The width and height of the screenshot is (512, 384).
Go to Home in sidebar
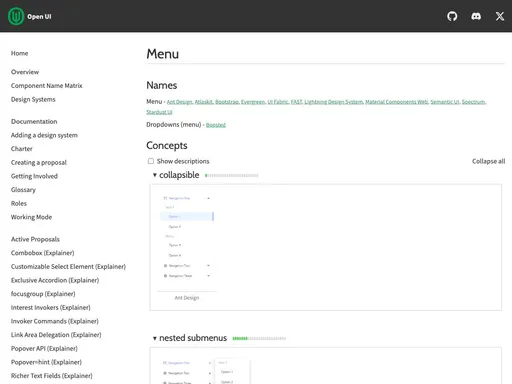19,53
